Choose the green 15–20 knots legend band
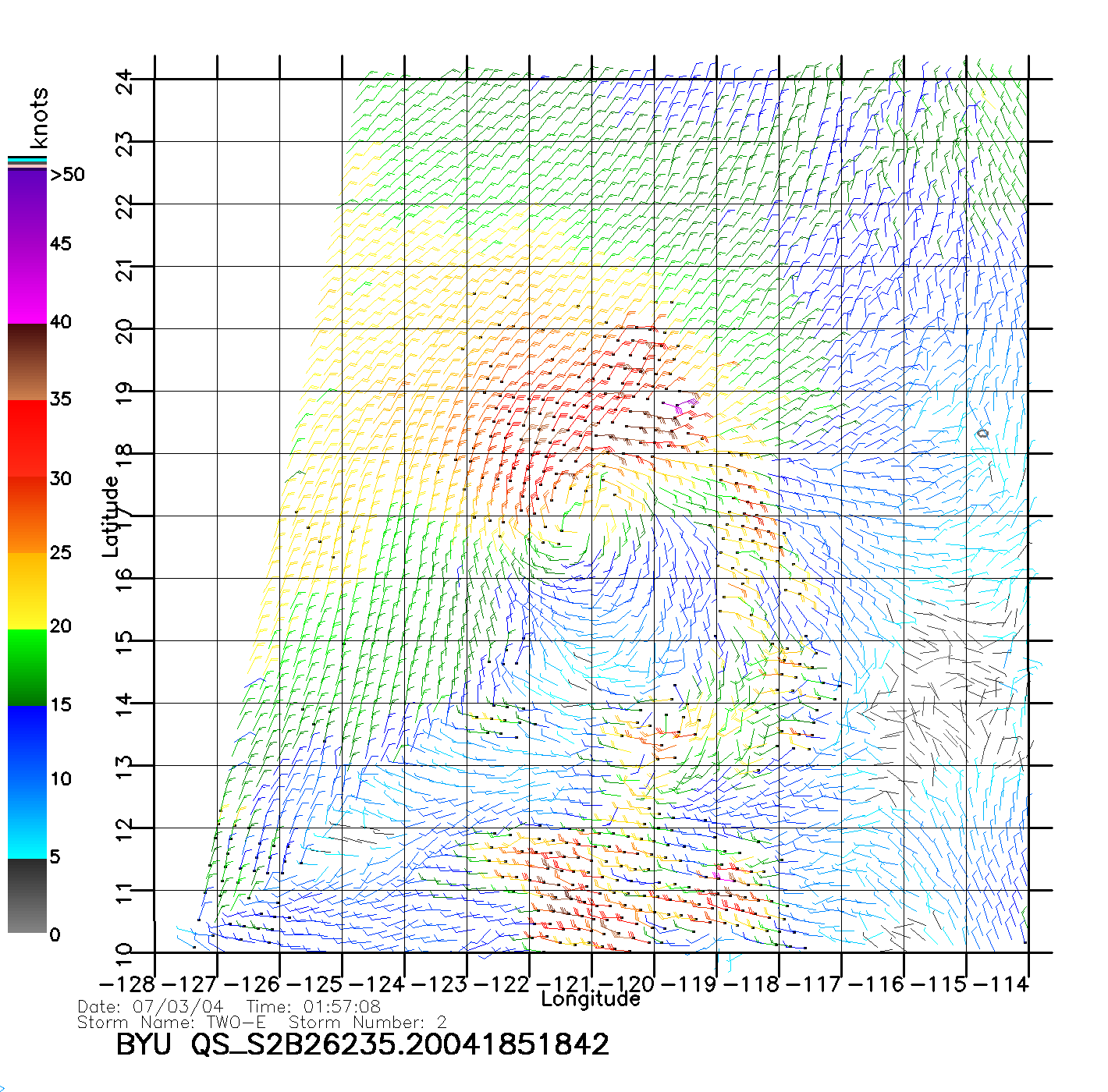Image resolution: width=1108 pixels, height=1092 pixels. 27,667
